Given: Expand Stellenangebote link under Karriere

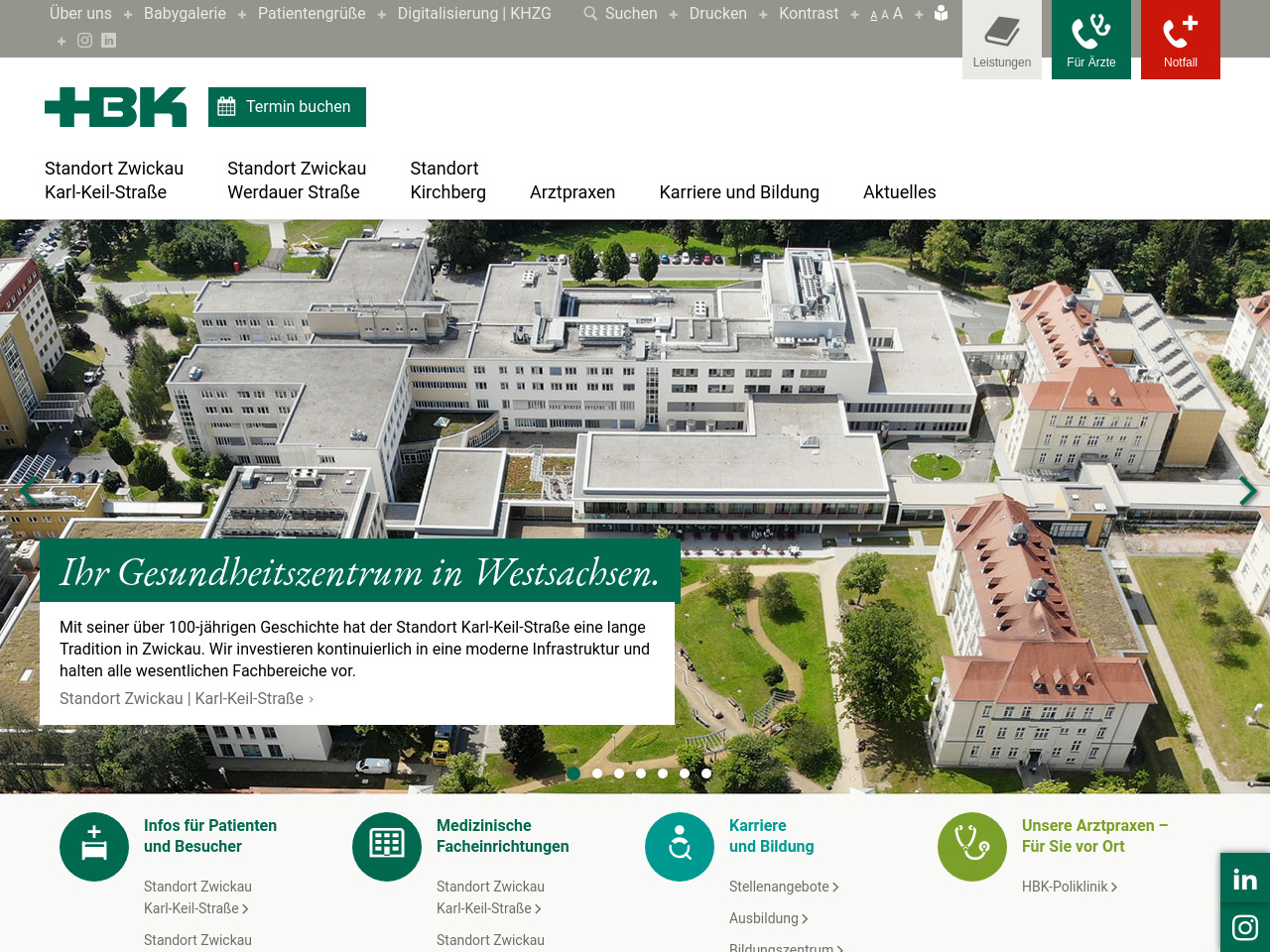Looking at the screenshot, I should 783,887.
